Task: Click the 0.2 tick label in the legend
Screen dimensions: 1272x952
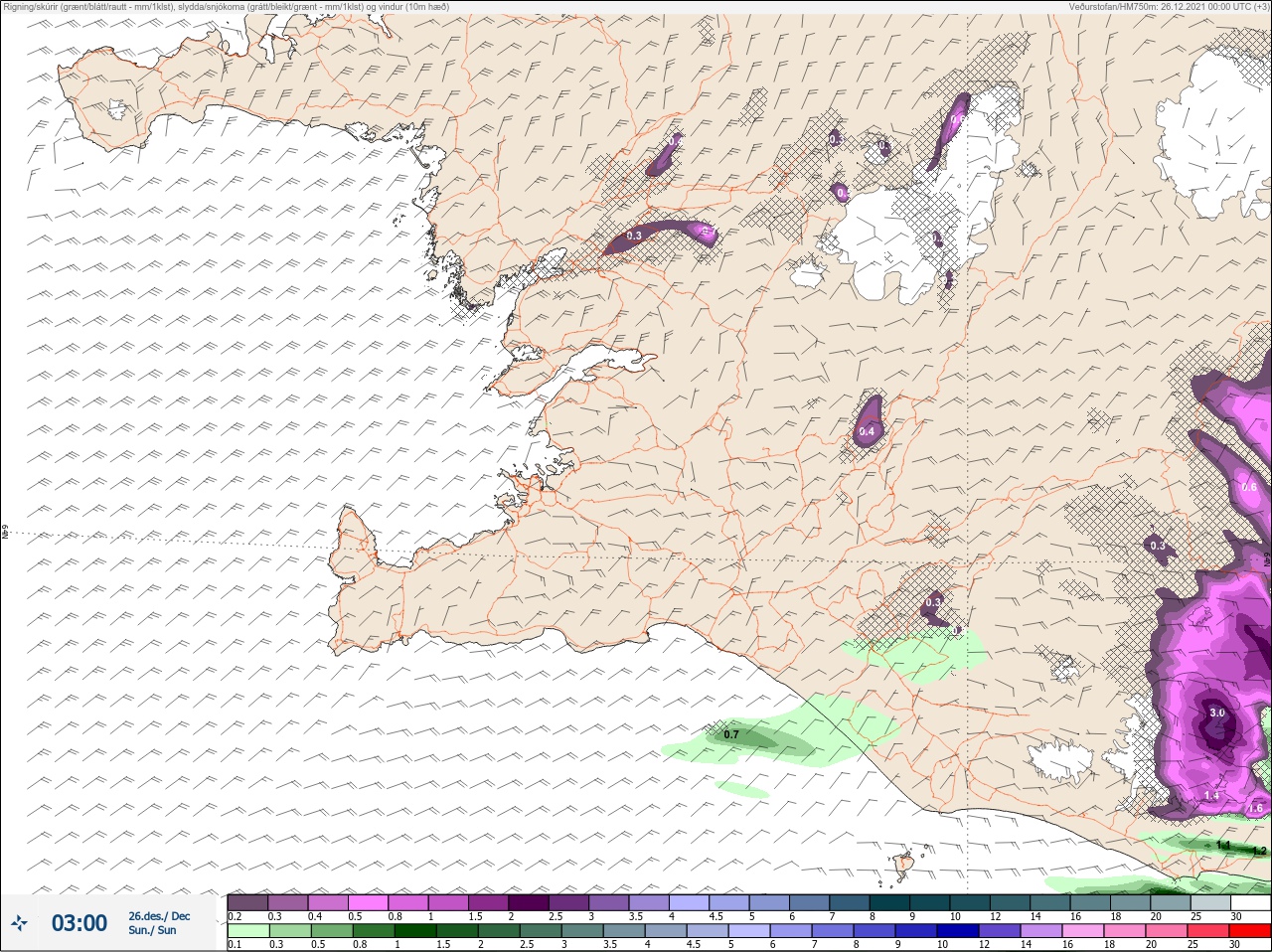Action: click(x=235, y=916)
